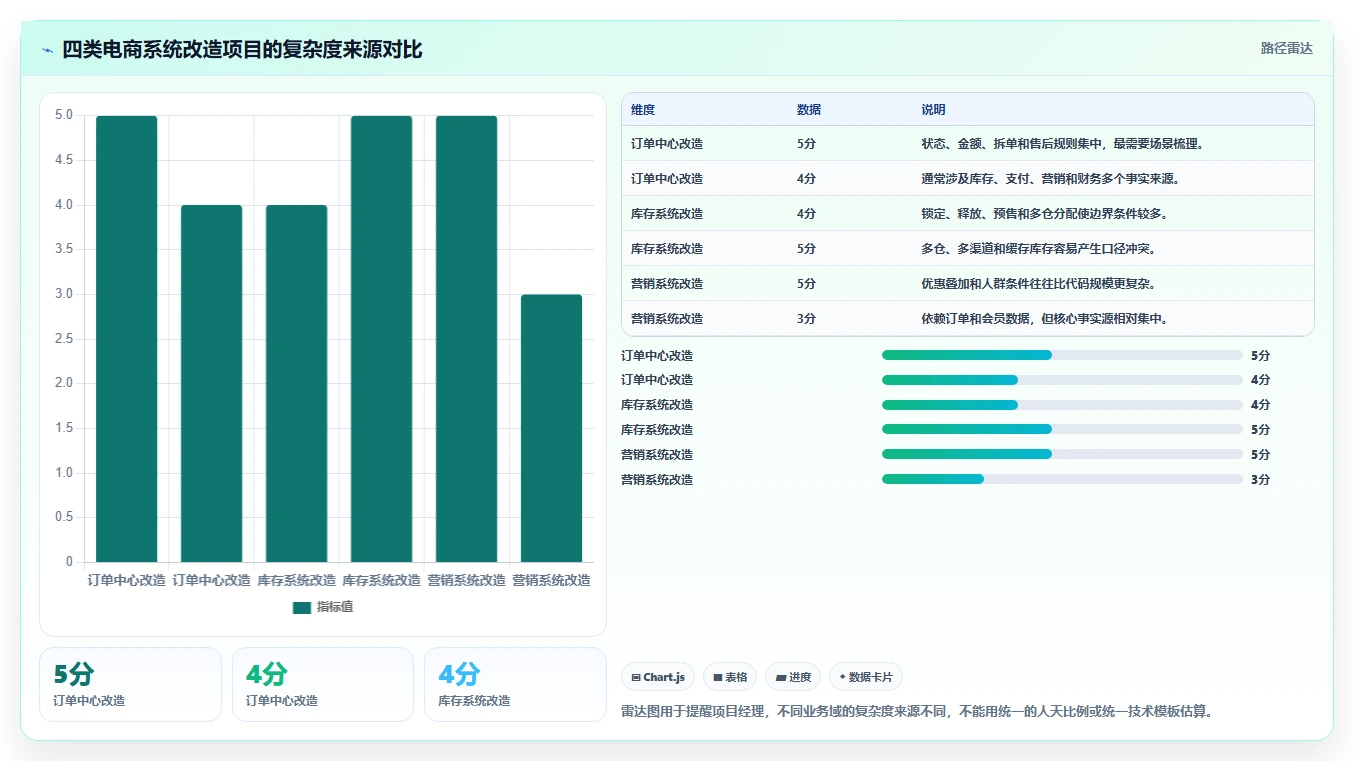Select the 库存系统改造 chart bar at 4.0

pos(296,384)
